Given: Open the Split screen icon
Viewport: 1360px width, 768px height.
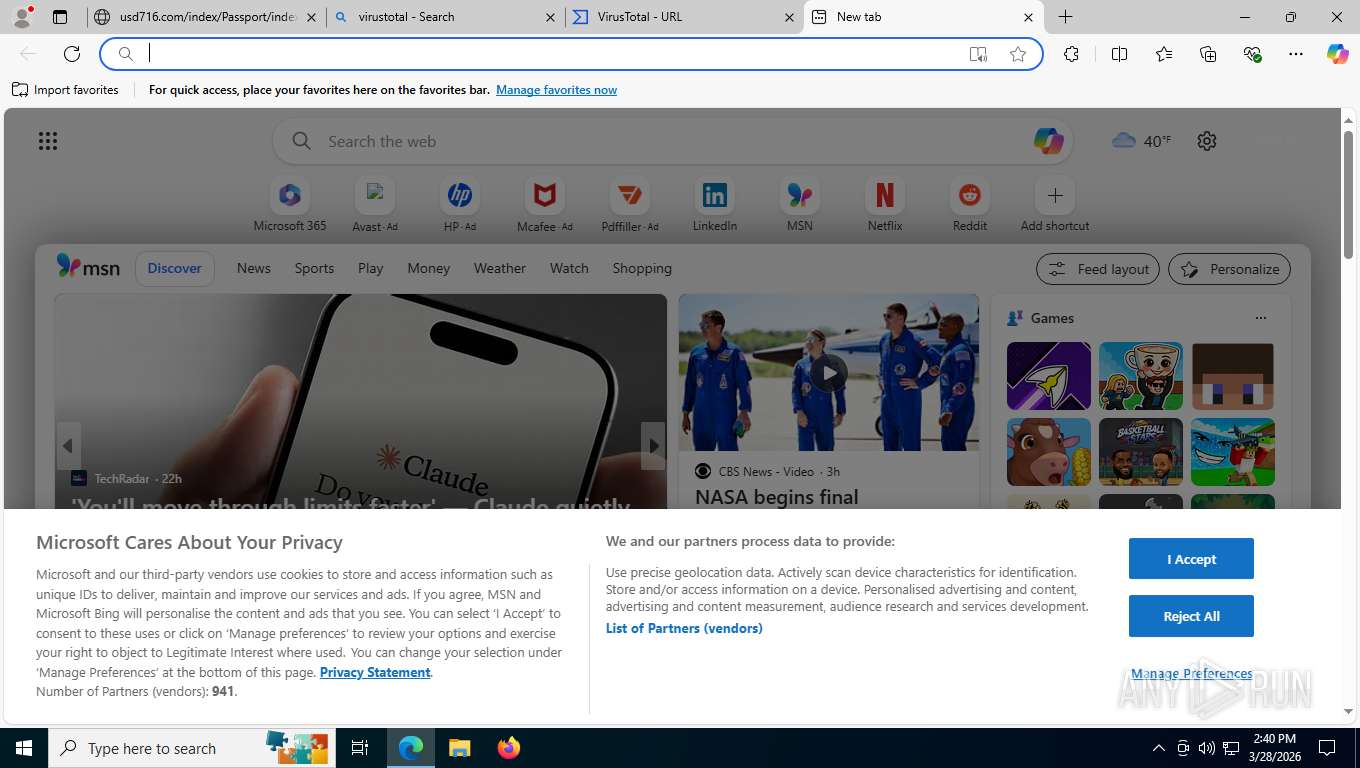Looking at the screenshot, I should tap(1119, 54).
